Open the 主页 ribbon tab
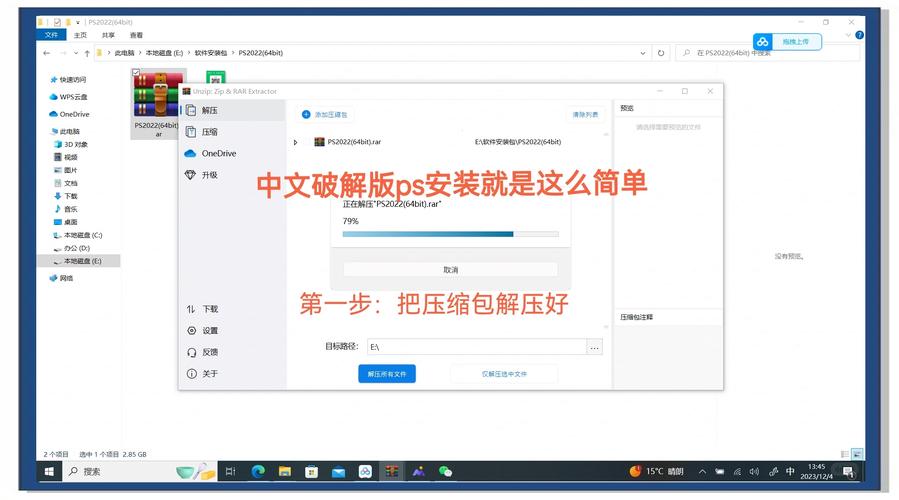This screenshot has width=899, height=500. coord(80,35)
